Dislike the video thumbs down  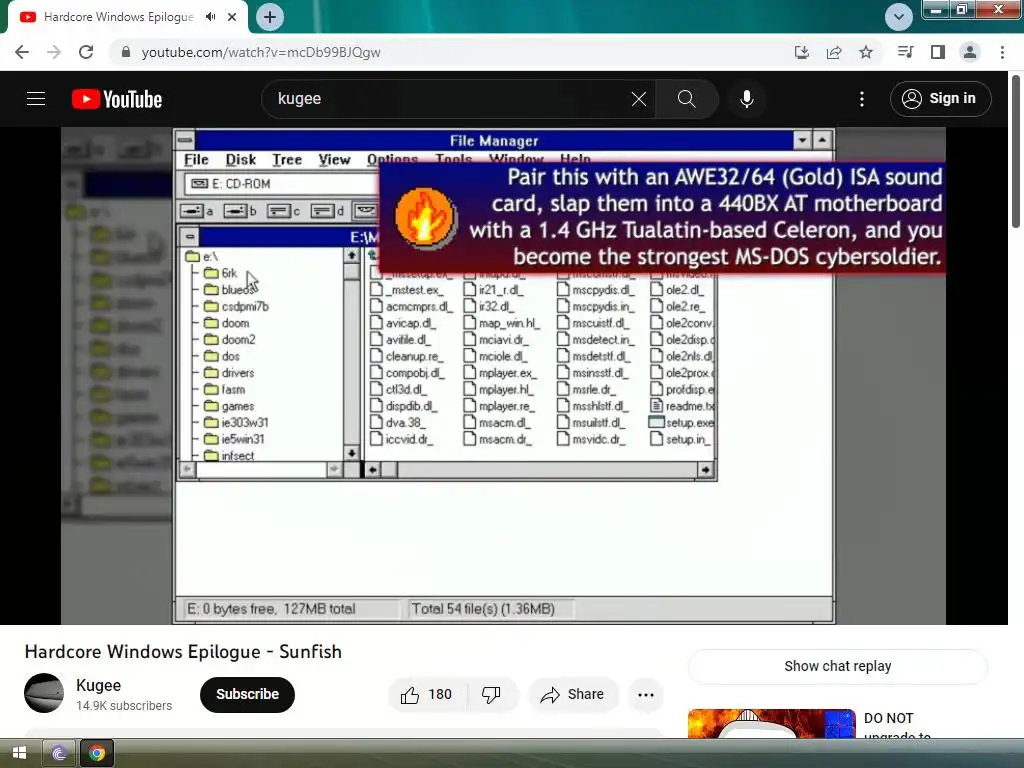(492, 694)
